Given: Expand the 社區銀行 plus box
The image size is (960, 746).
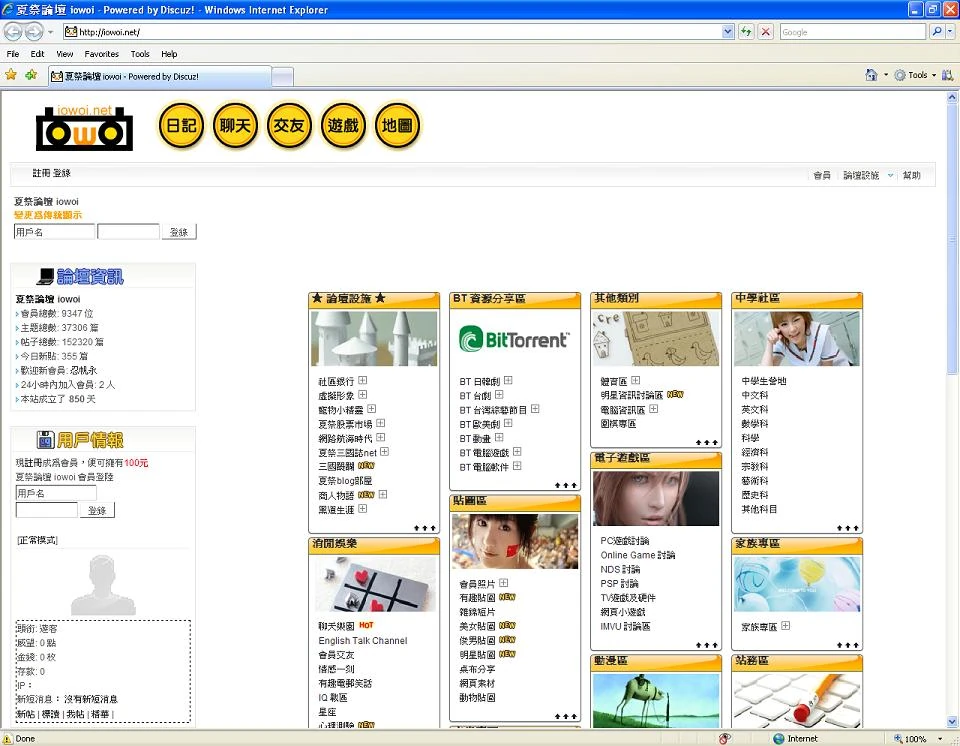Looking at the screenshot, I should [362, 380].
